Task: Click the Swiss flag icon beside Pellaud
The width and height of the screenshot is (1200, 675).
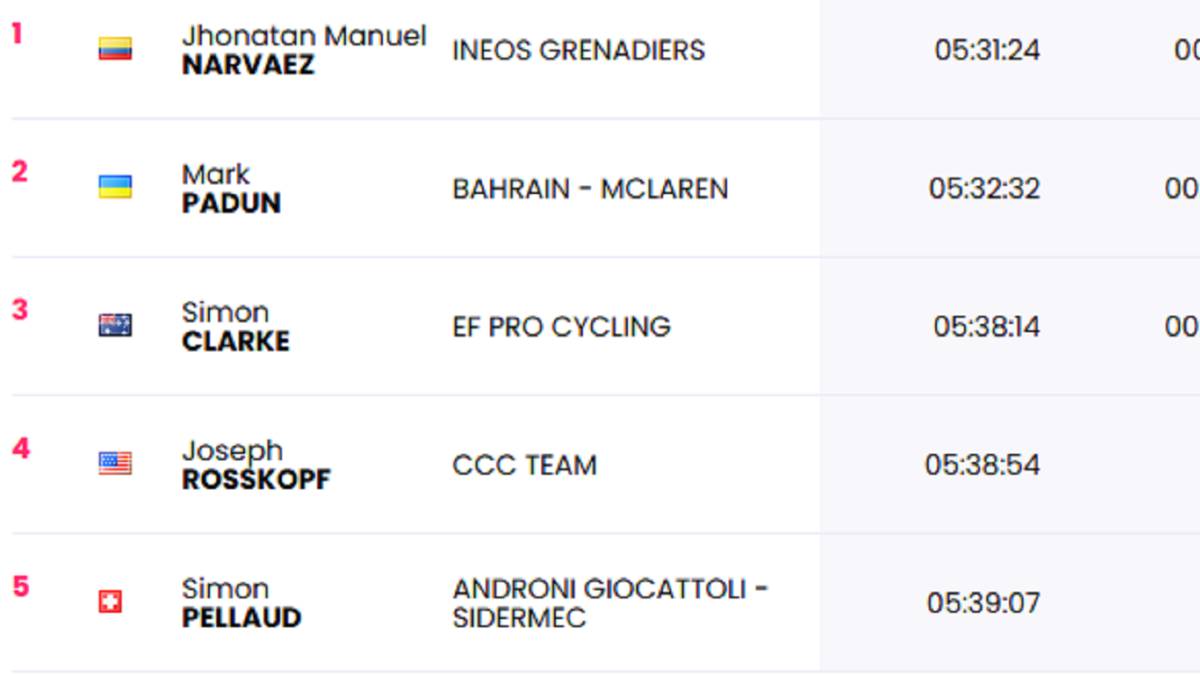Action: pos(110,601)
